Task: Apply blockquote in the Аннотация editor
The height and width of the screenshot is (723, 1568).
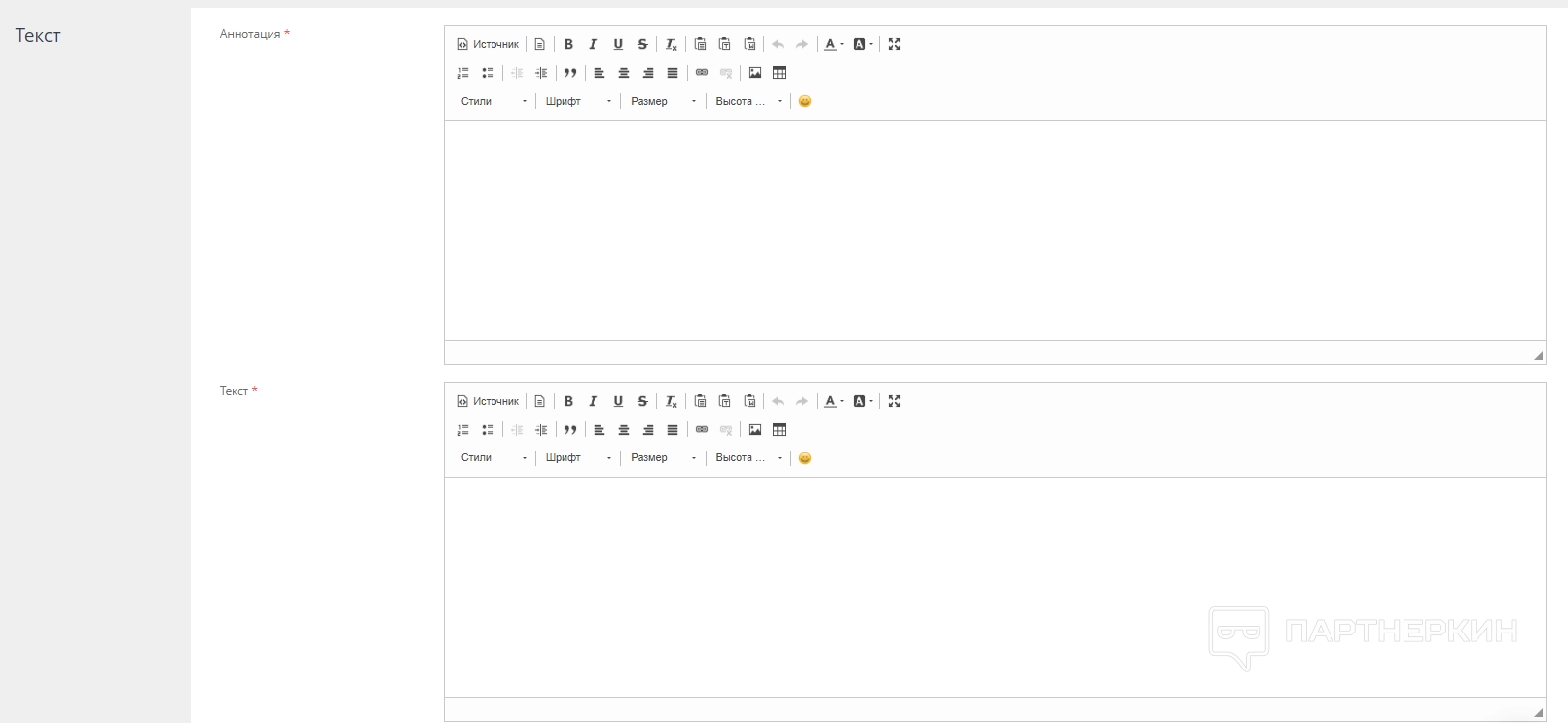Action: click(570, 73)
